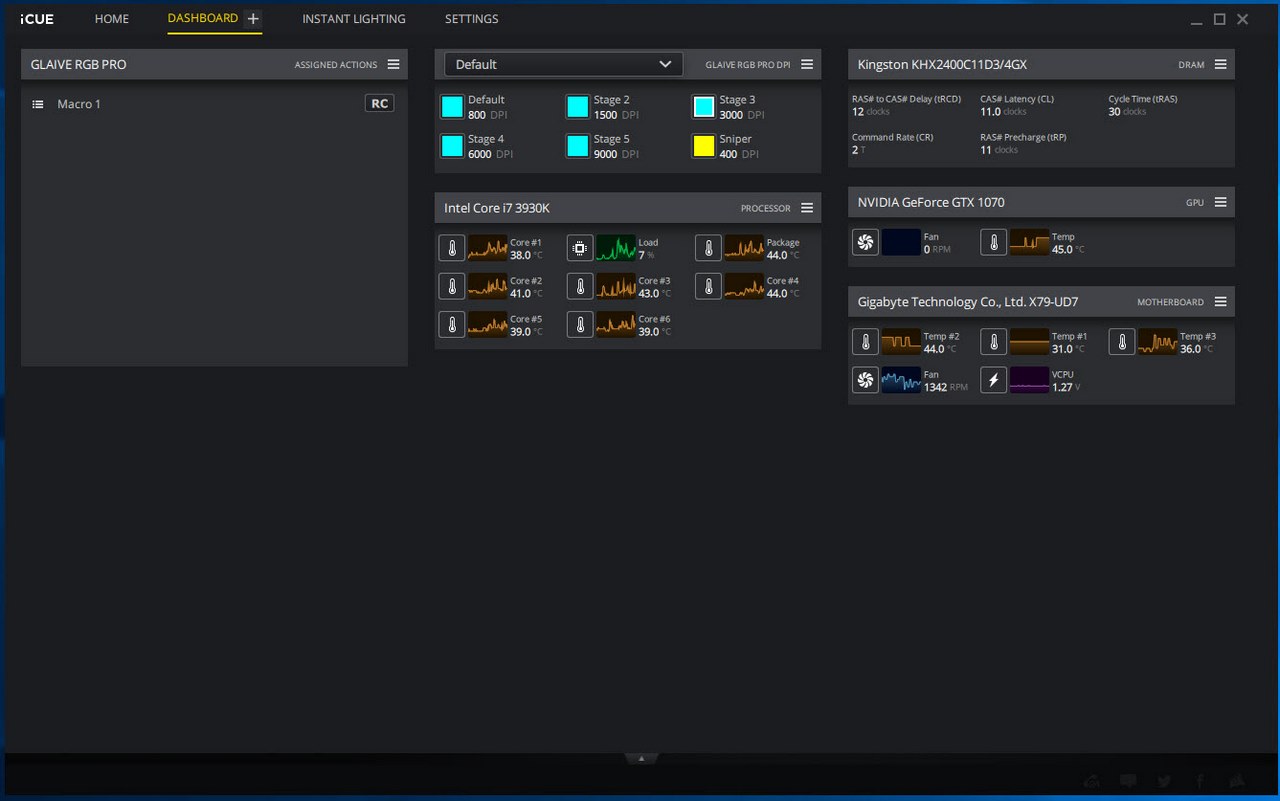The image size is (1280, 801).
Task: Click the CAS# Latency 11.0 clocks value
Action: (1003, 112)
